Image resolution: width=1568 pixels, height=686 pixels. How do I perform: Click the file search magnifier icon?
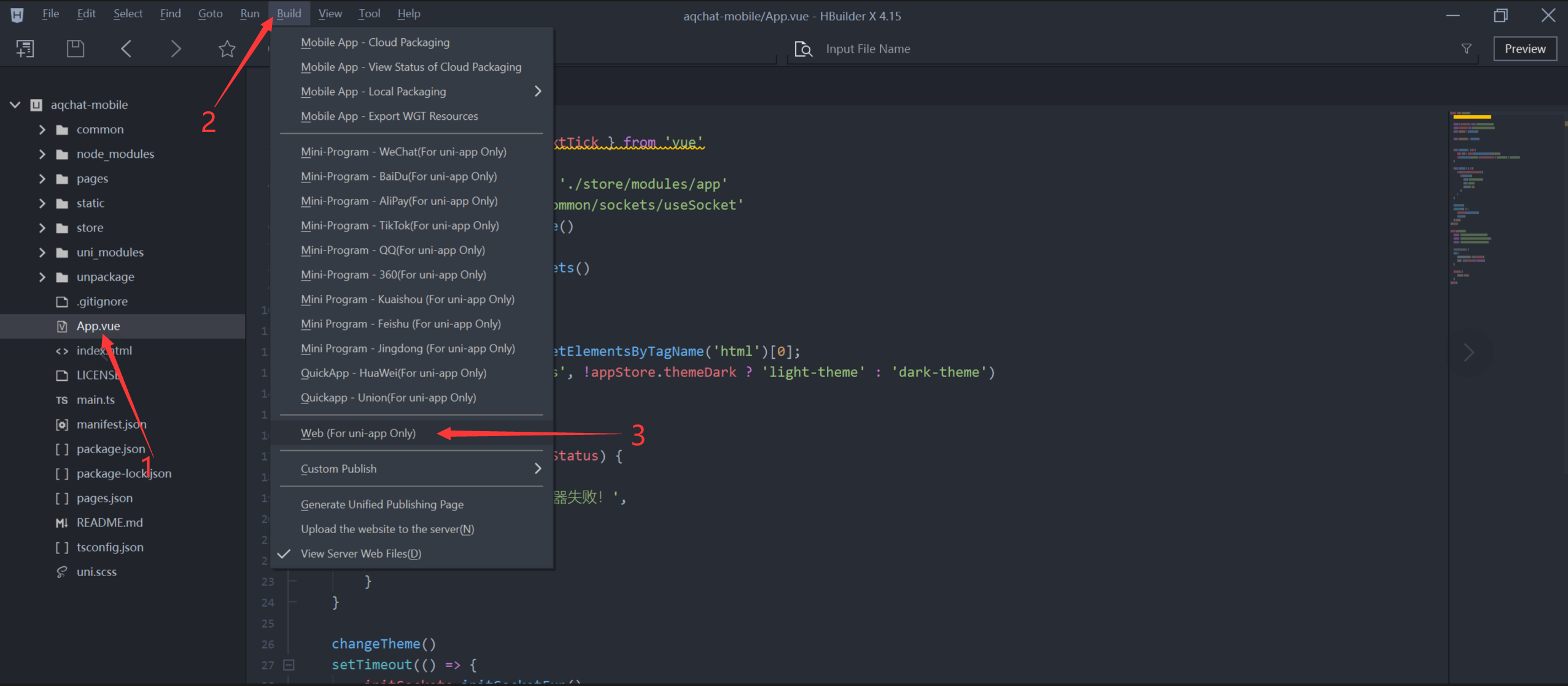pyautogui.click(x=804, y=49)
